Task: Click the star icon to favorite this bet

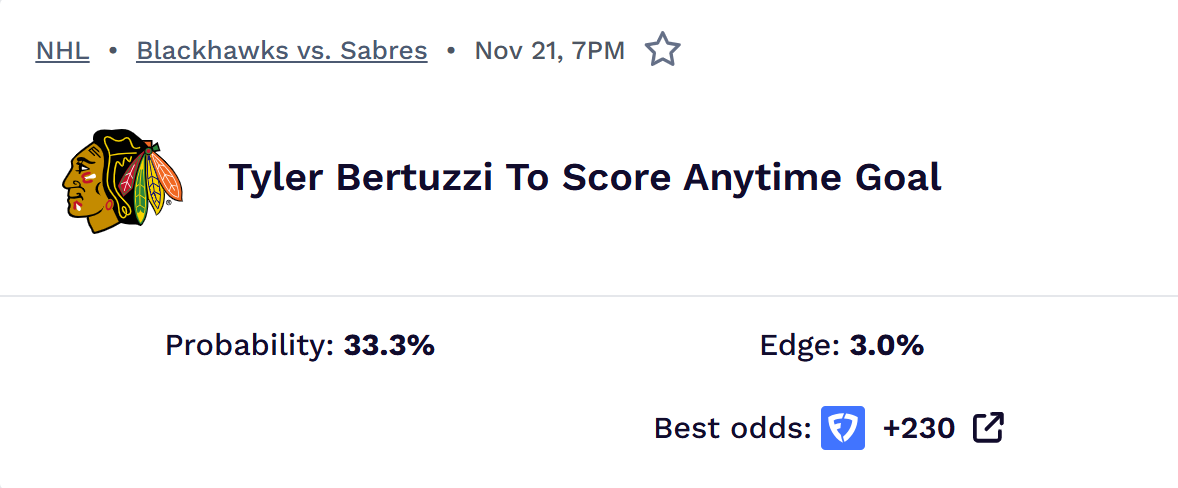Action: pos(662,50)
